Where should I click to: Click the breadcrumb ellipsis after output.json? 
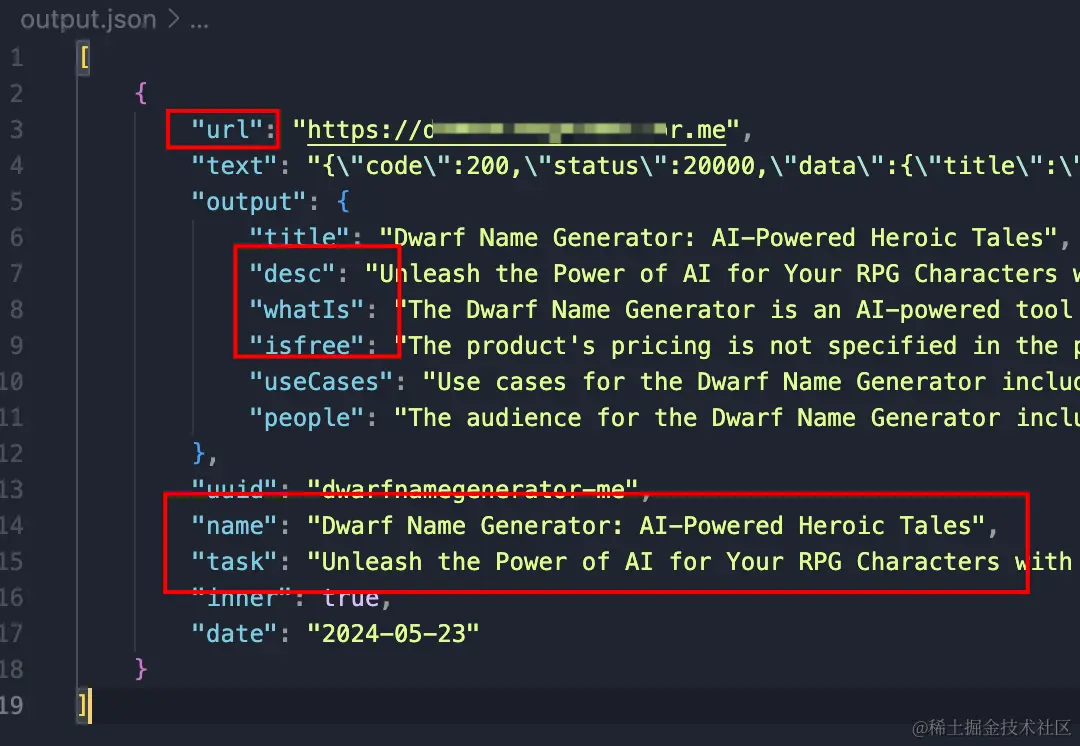pos(199,23)
